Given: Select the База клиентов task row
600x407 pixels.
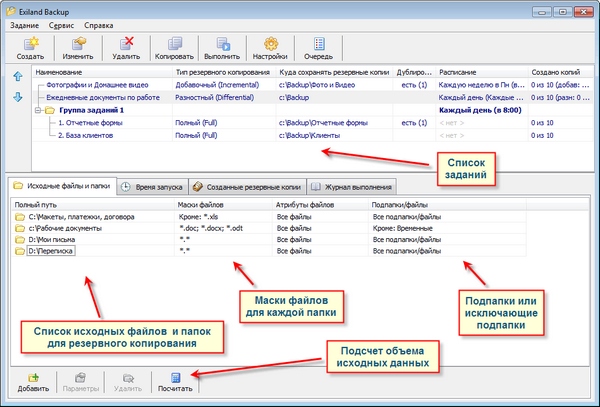Looking at the screenshot, I should (83, 135).
